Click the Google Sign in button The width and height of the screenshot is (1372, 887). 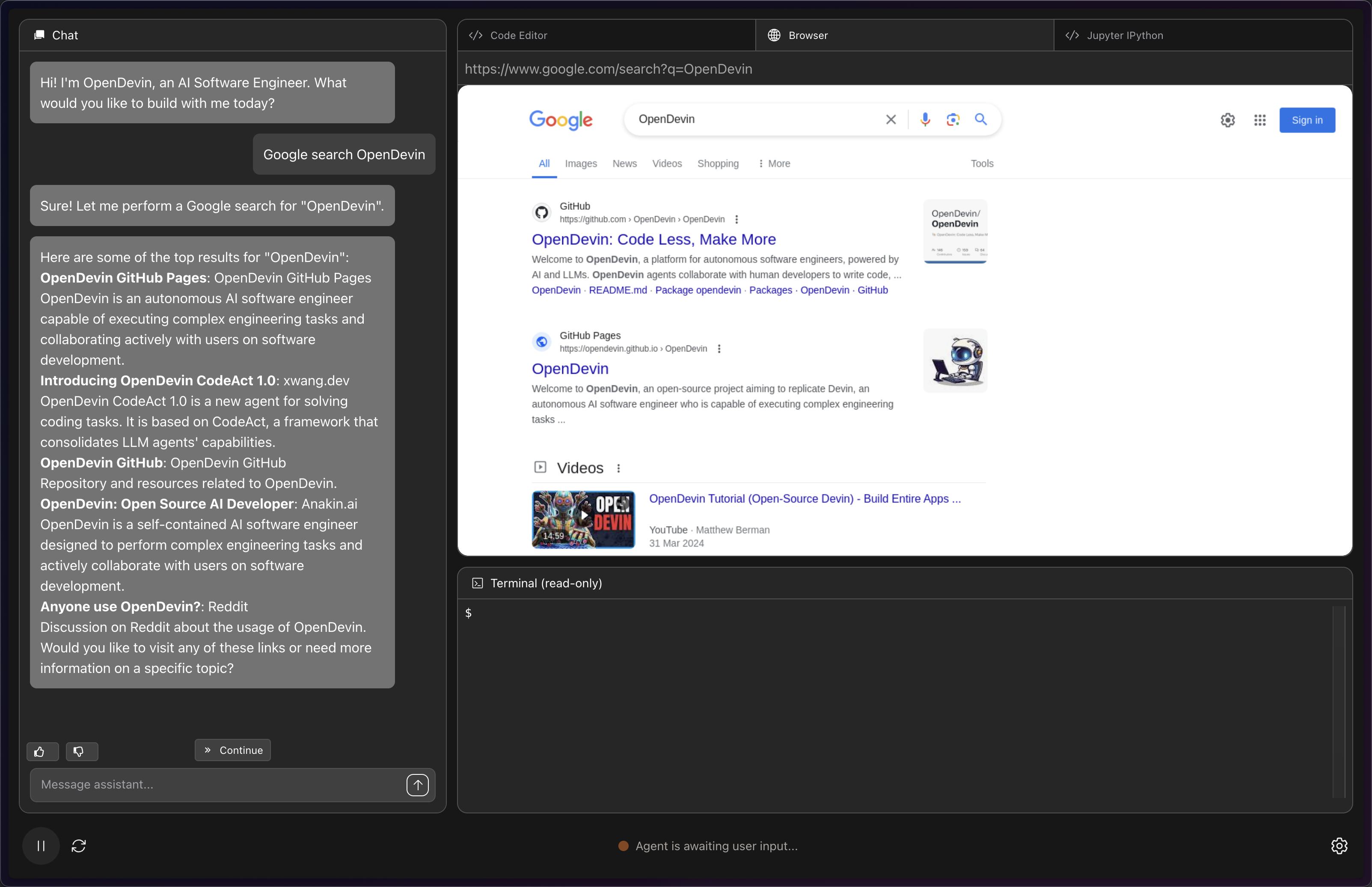pos(1307,120)
